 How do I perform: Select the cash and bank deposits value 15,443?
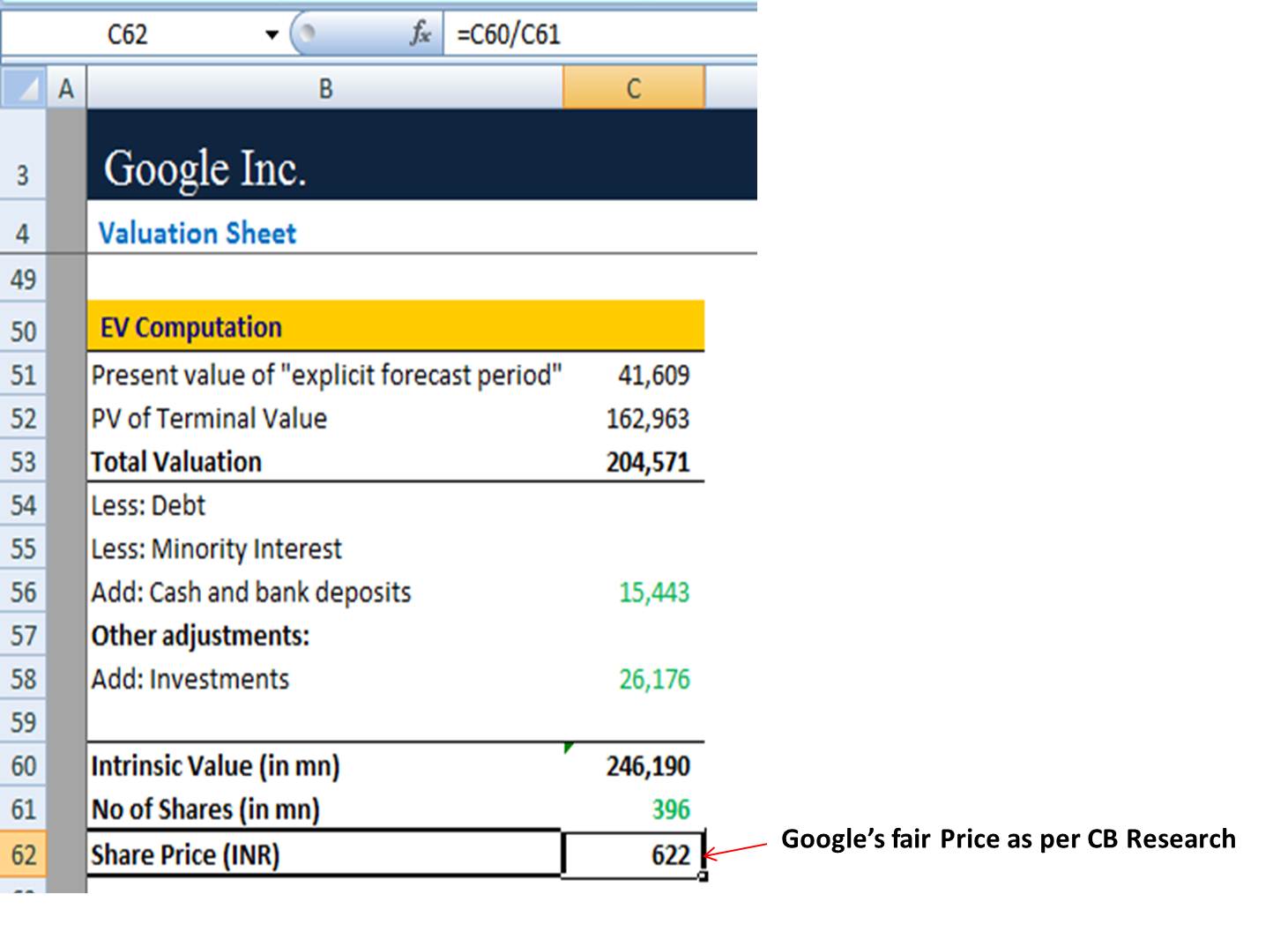coord(653,593)
